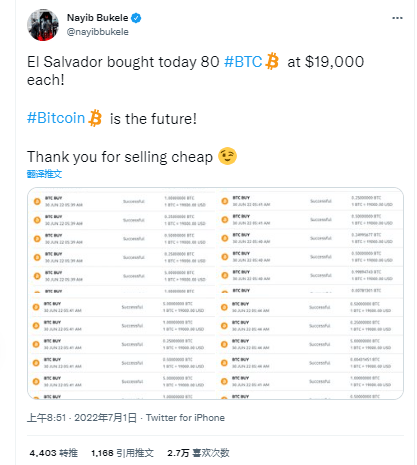The height and width of the screenshot is (465, 417).
Task: Open the #BTC hashtag
Action: [243, 62]
